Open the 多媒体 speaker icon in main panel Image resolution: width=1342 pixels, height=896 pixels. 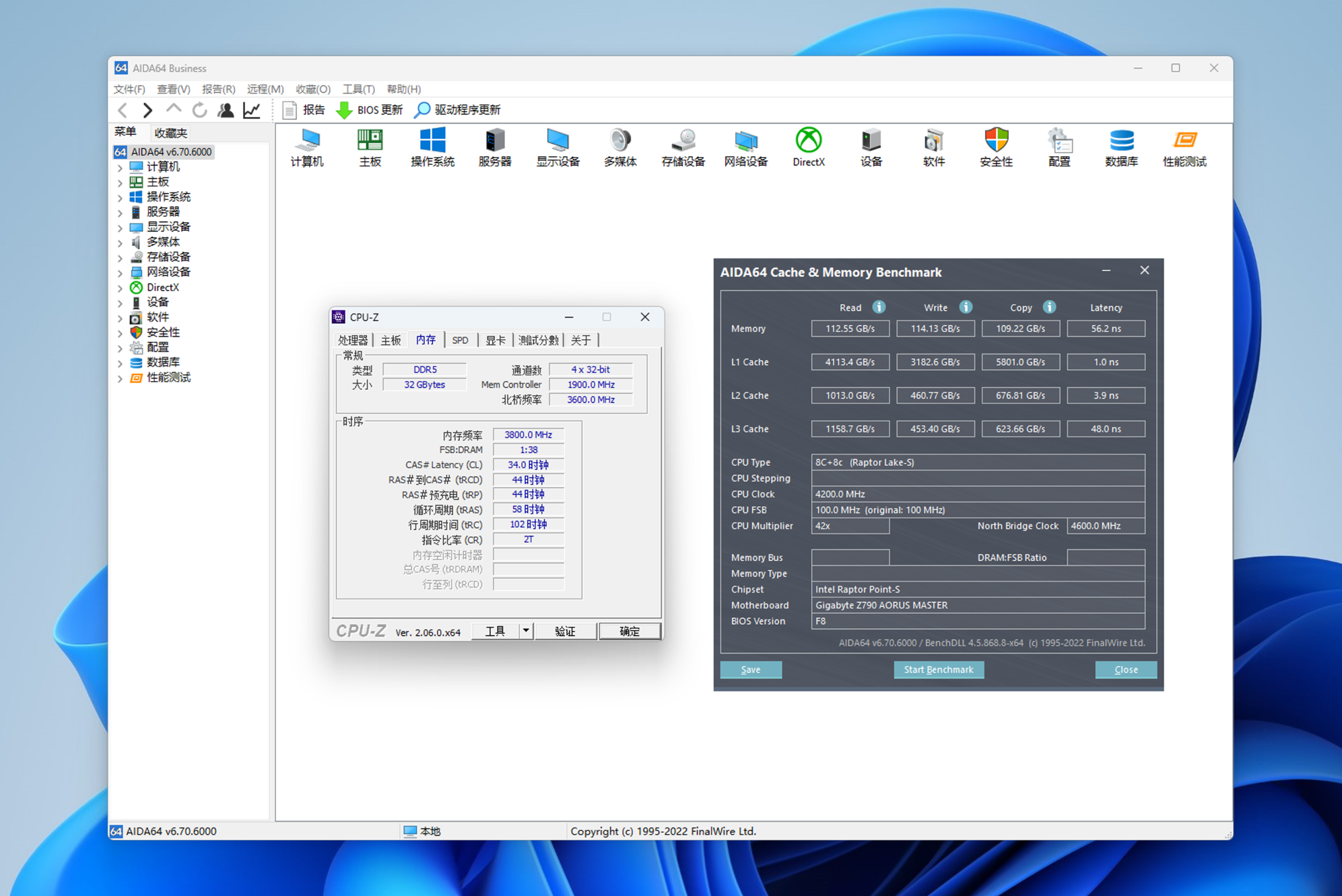click(620, 147)
